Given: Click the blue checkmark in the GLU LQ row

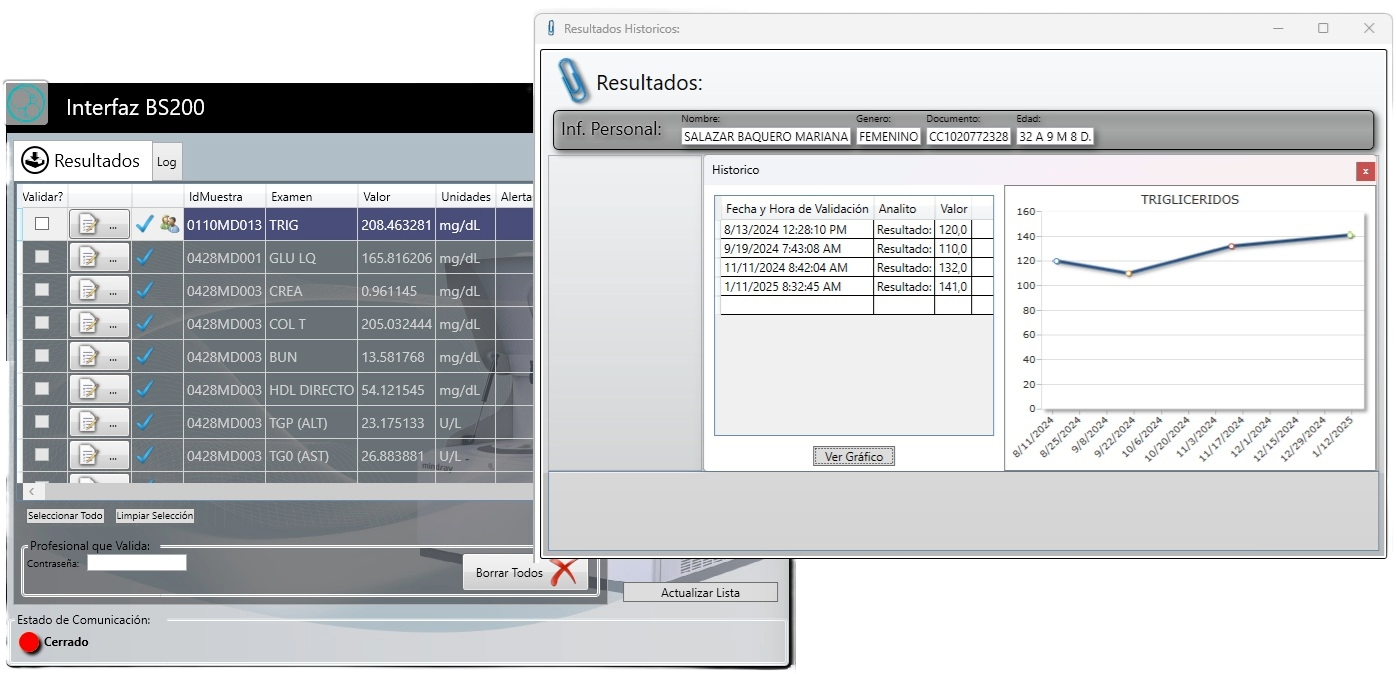Looking at the screenshot, I should point(145,257).
